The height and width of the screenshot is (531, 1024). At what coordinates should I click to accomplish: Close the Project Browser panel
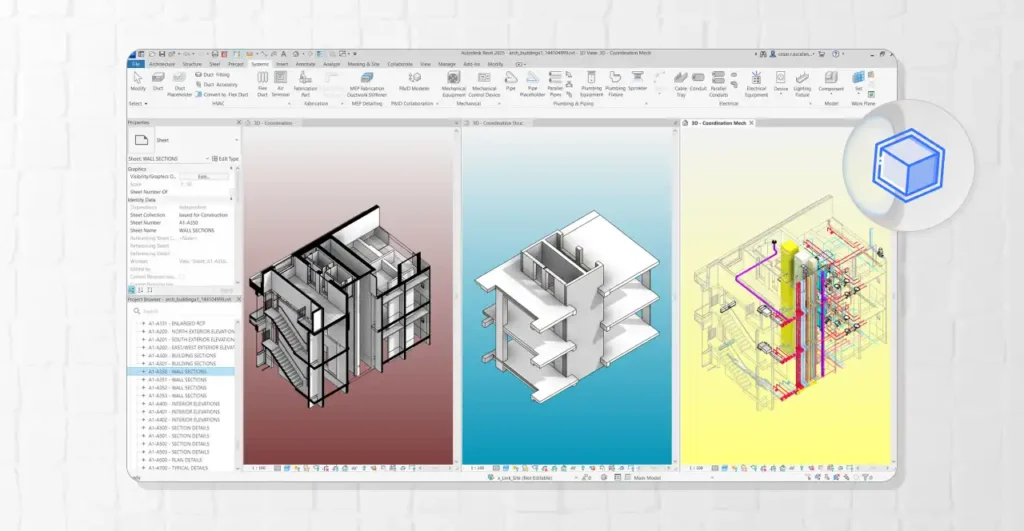coord(238,299)
